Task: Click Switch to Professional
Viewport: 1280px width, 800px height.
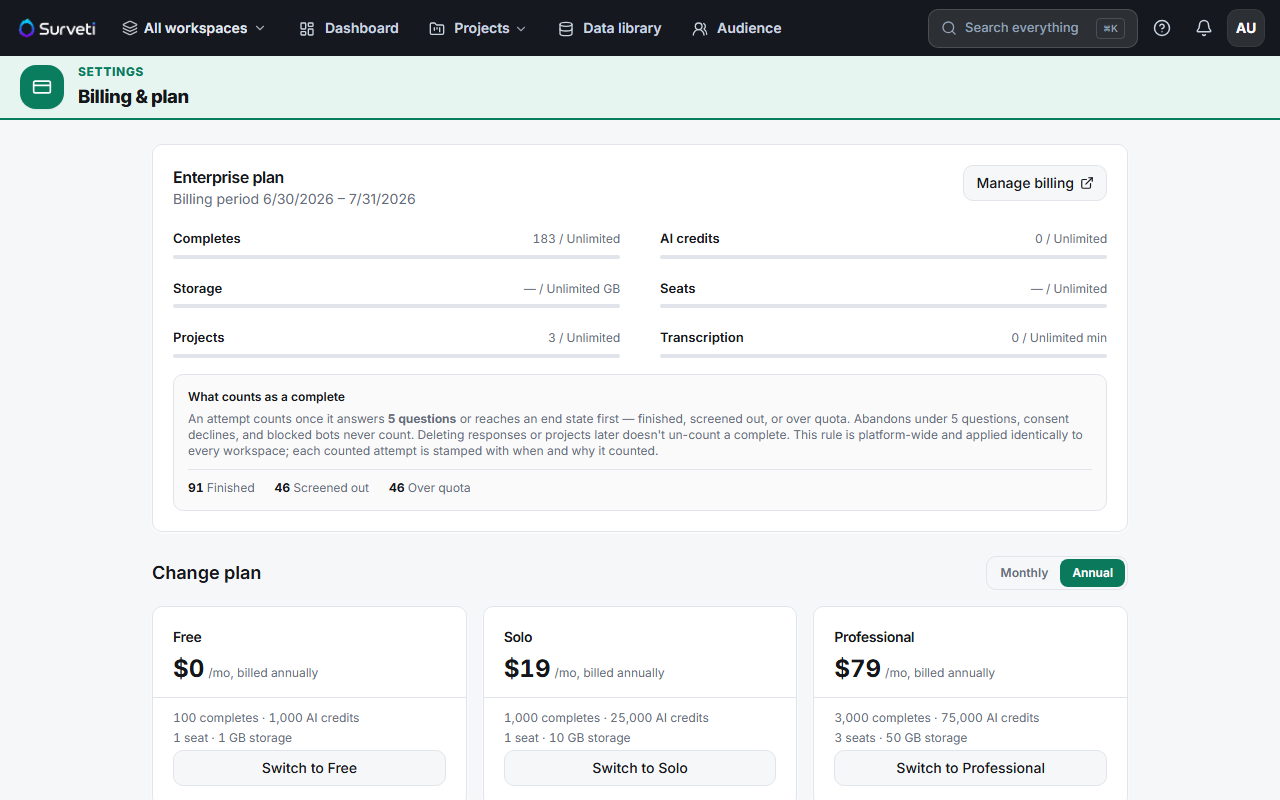Action: (970, 768)
